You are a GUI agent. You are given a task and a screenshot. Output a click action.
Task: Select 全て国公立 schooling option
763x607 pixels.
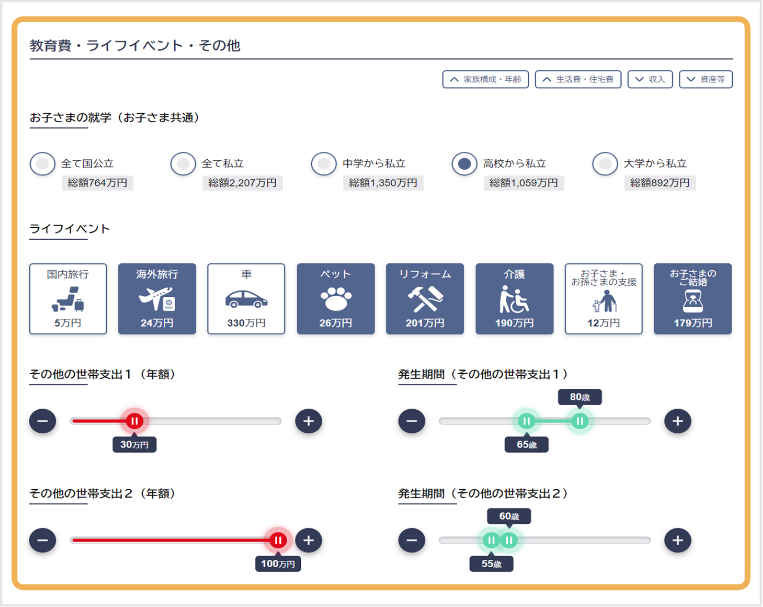[x=42, y=164]
